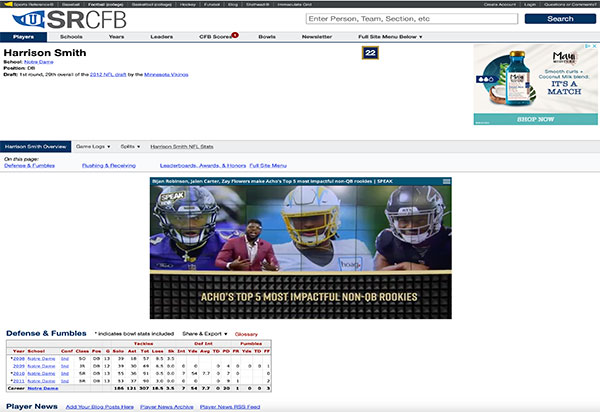
Task: Open the Minnesota Vikings link
Action: pyautogui.click(x=166, y=75)
